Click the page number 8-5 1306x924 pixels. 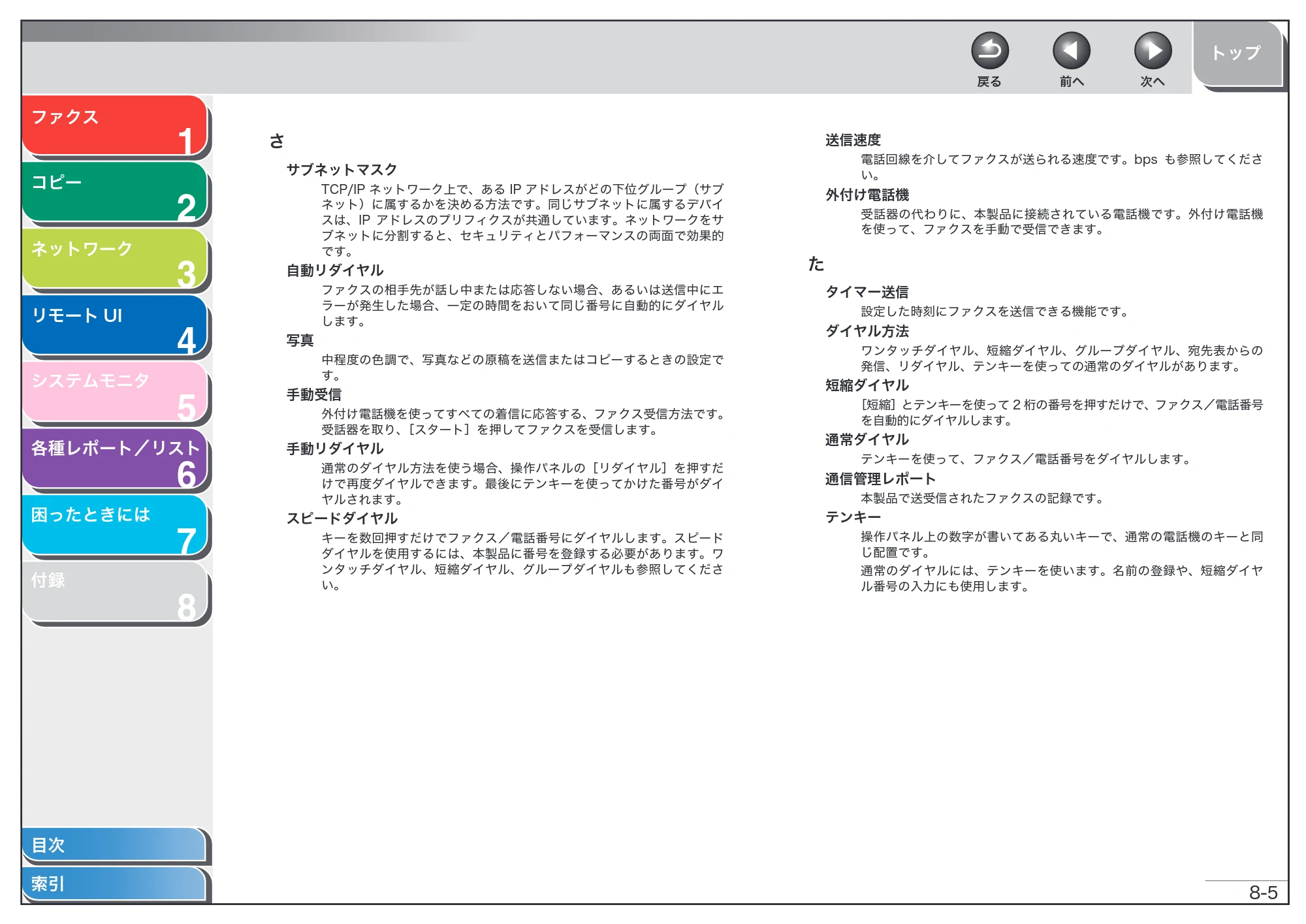click(1263, 893)
